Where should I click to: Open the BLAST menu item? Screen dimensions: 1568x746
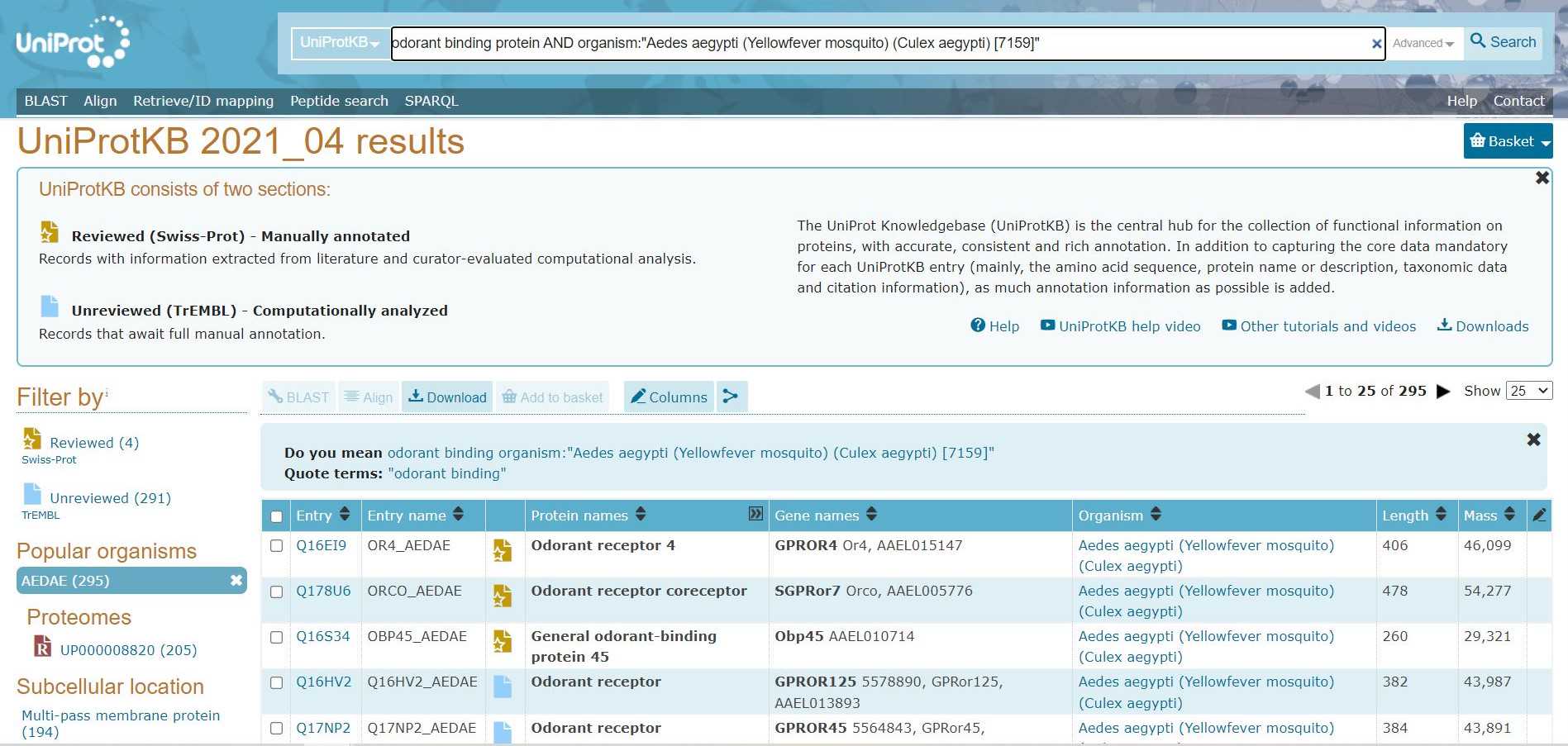click(x=45, y=101)
